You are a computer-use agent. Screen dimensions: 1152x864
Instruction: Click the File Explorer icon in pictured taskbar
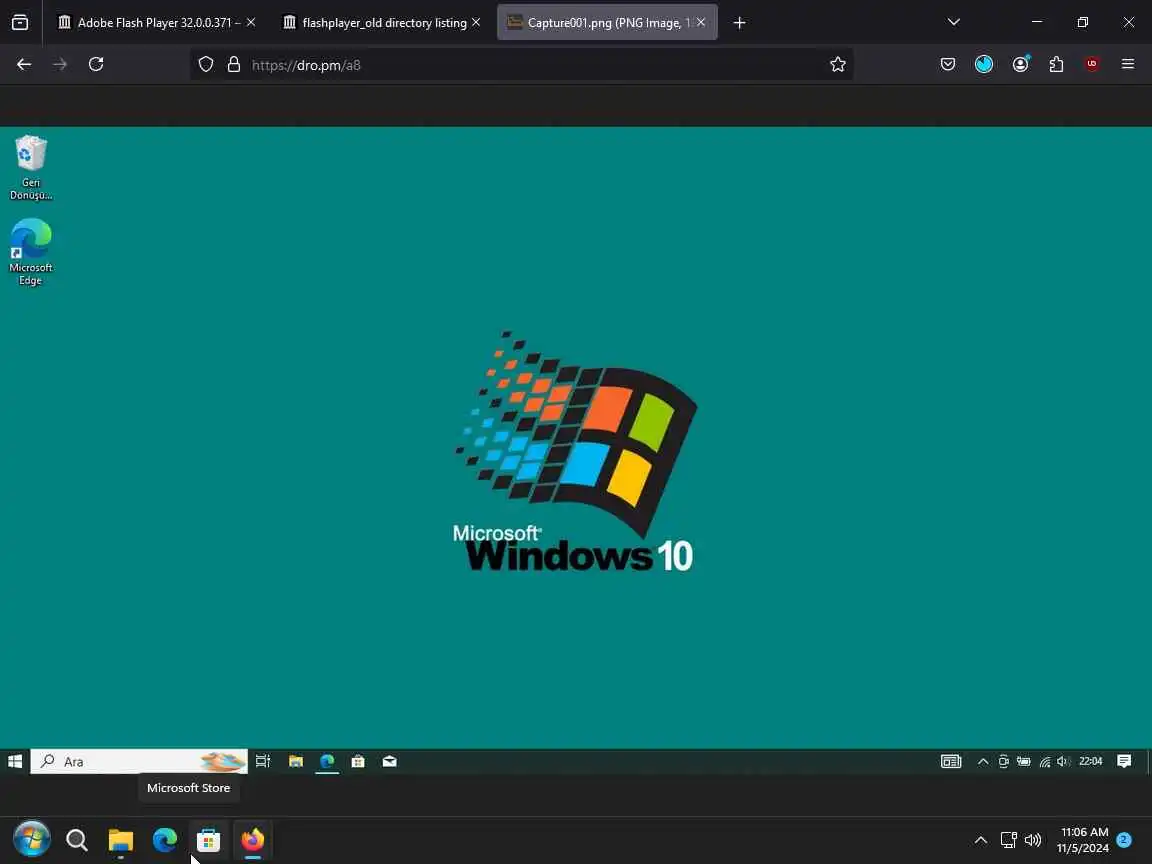point(296,761)
